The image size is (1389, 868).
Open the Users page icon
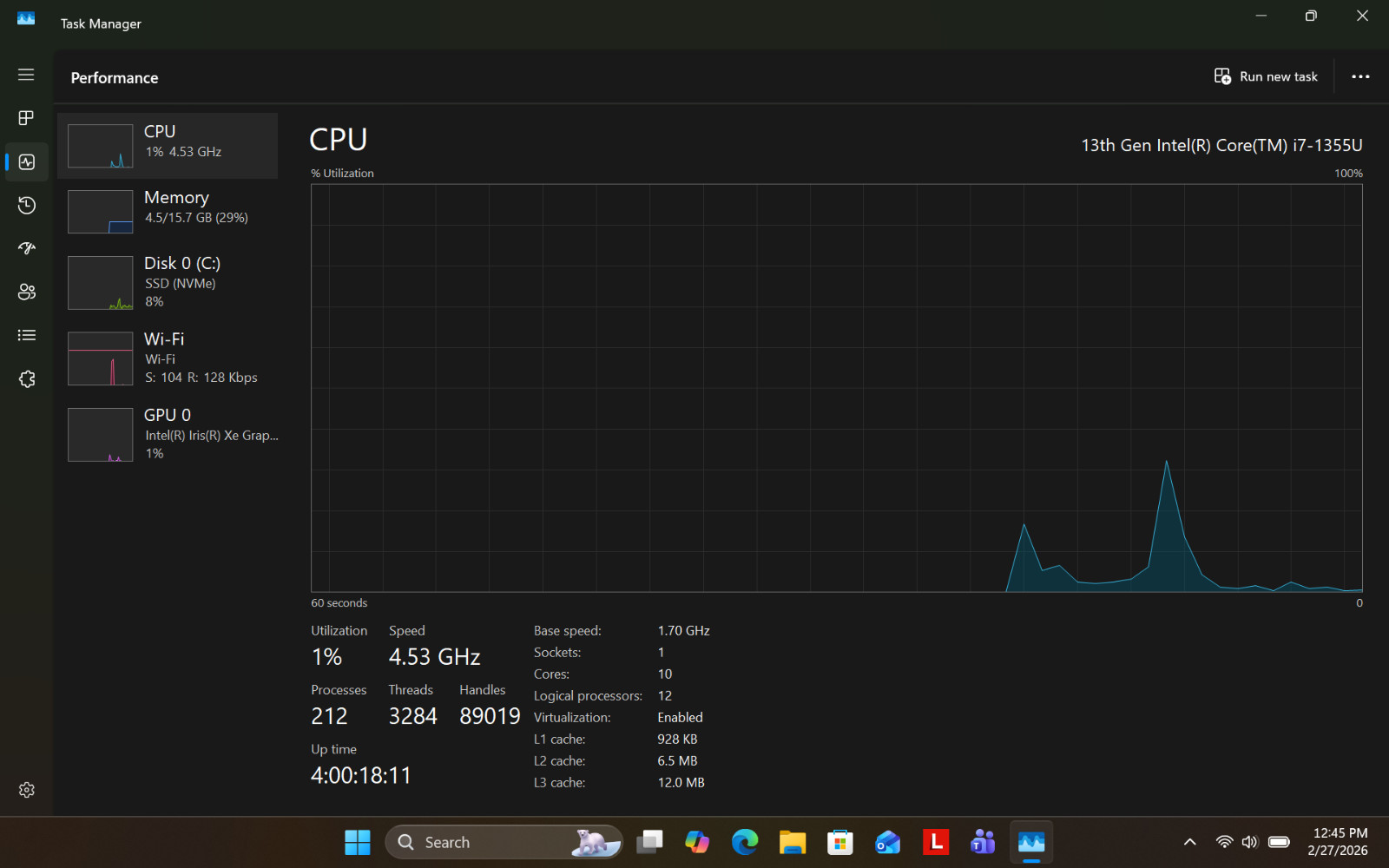click(26, 292)
